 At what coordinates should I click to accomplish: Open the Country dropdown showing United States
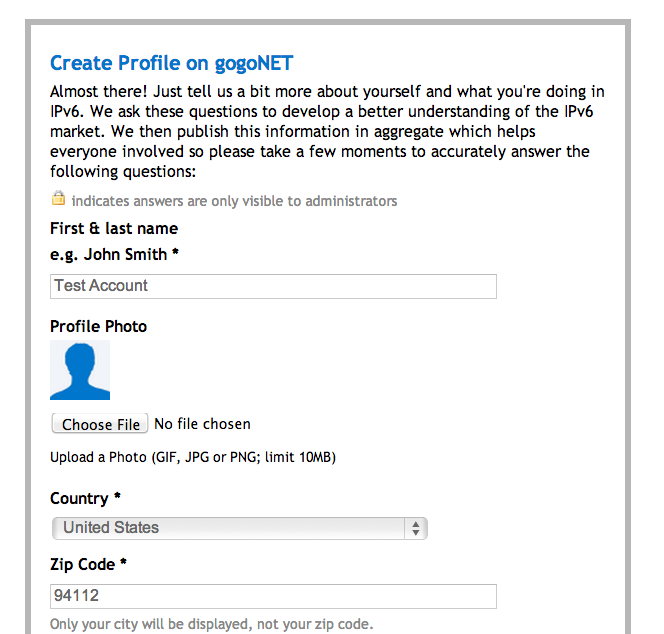click(239, 528)
